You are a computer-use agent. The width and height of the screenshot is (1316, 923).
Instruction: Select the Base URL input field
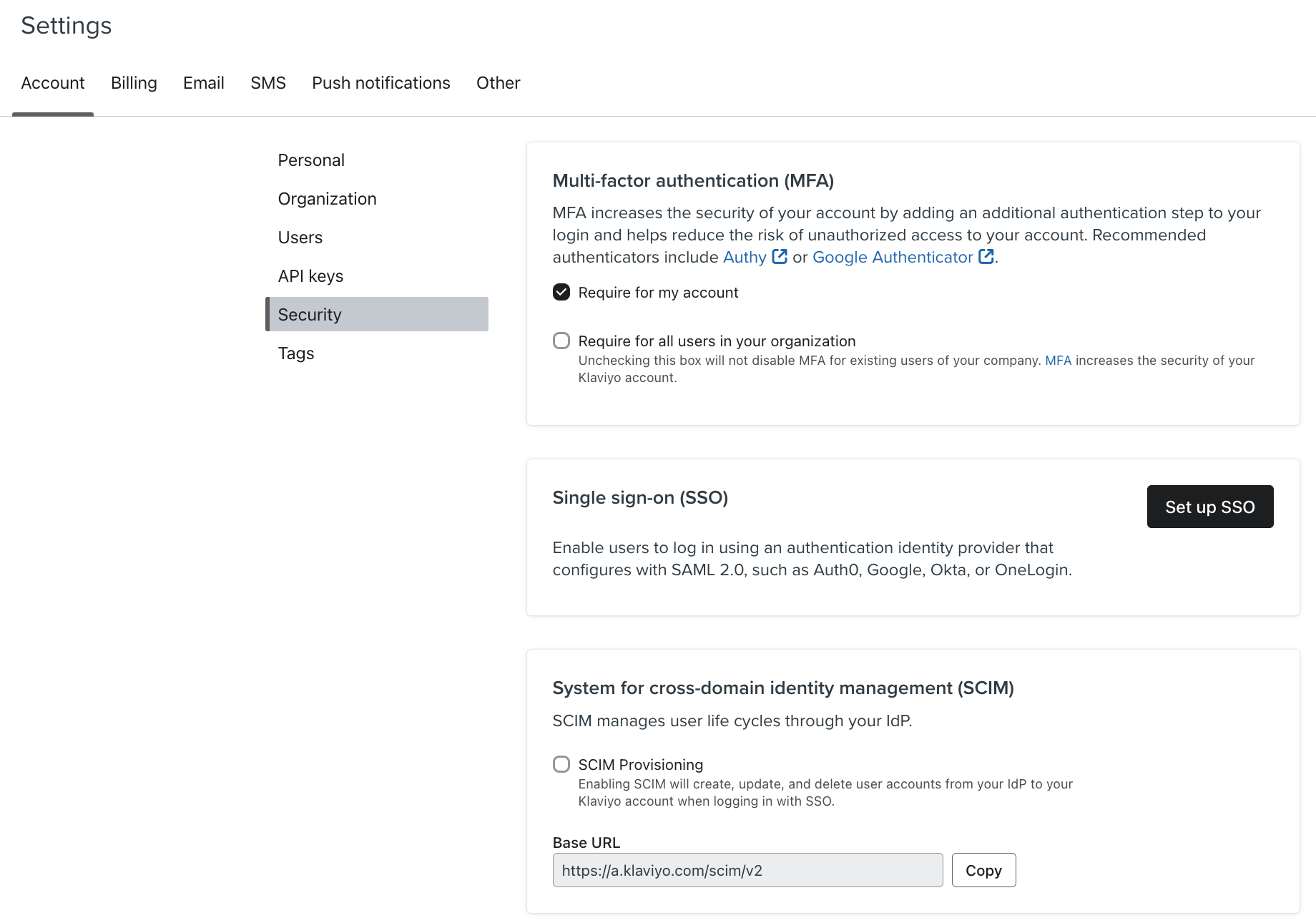pos(747,870)
